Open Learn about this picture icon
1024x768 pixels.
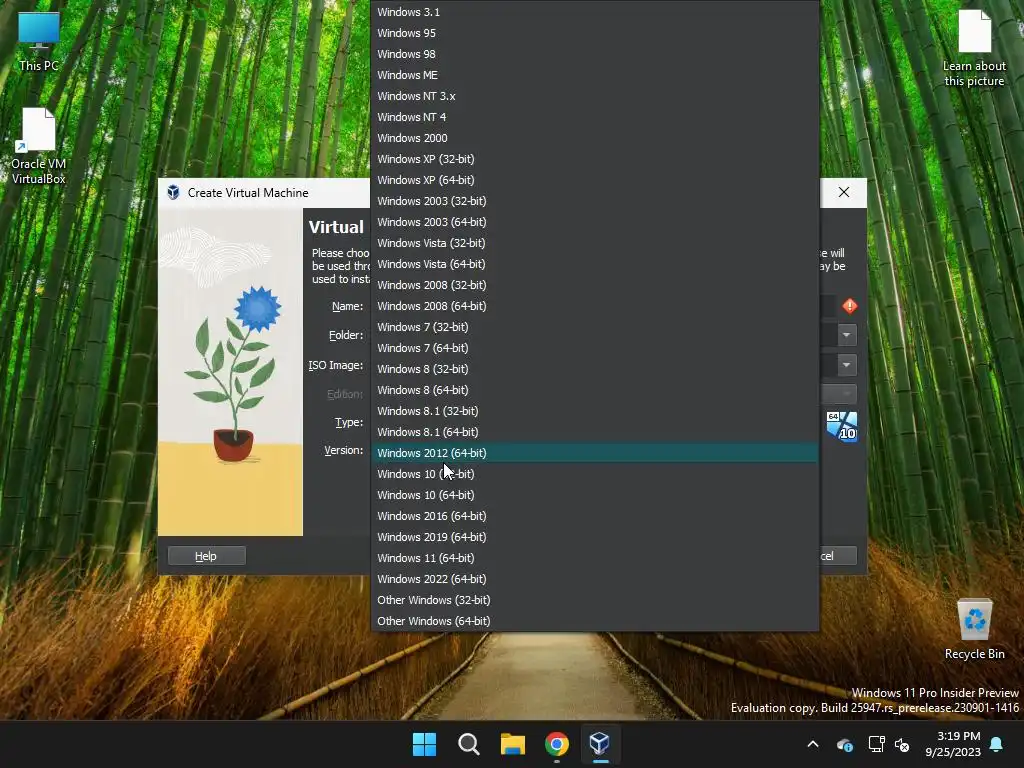pos(974,48)
